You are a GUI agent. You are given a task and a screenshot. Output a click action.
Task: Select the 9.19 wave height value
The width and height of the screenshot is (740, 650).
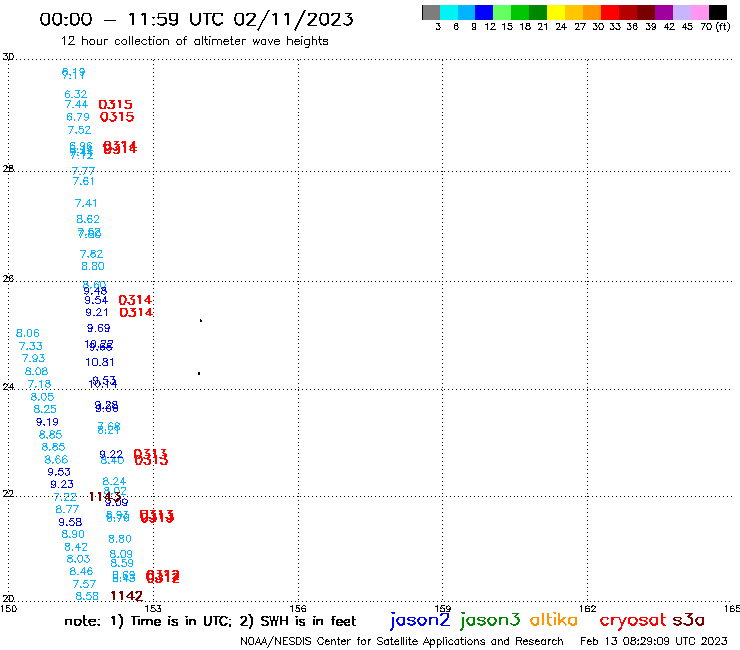point(47,422)
